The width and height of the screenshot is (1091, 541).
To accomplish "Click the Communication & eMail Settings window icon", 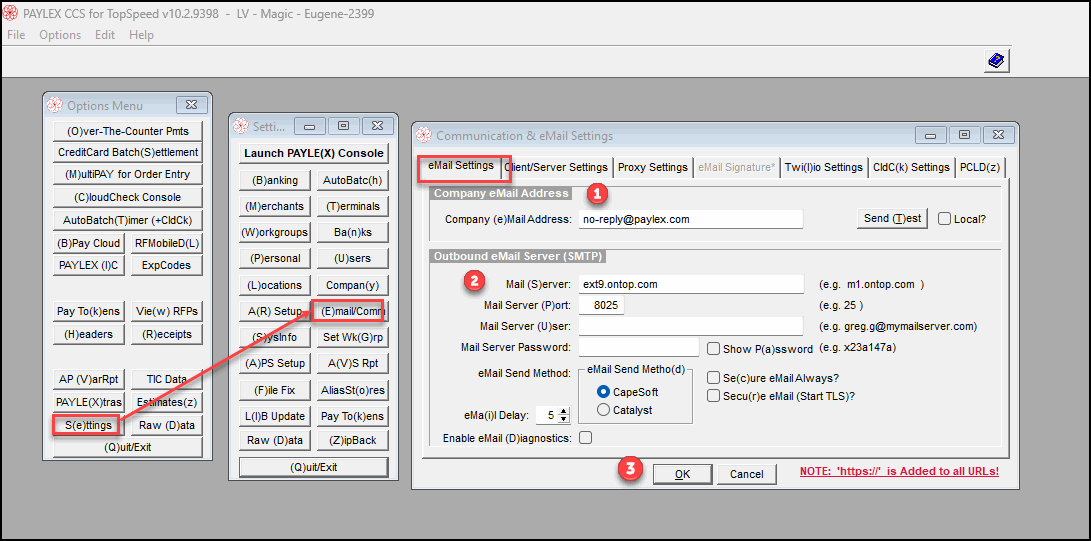I will coord(424,136).
